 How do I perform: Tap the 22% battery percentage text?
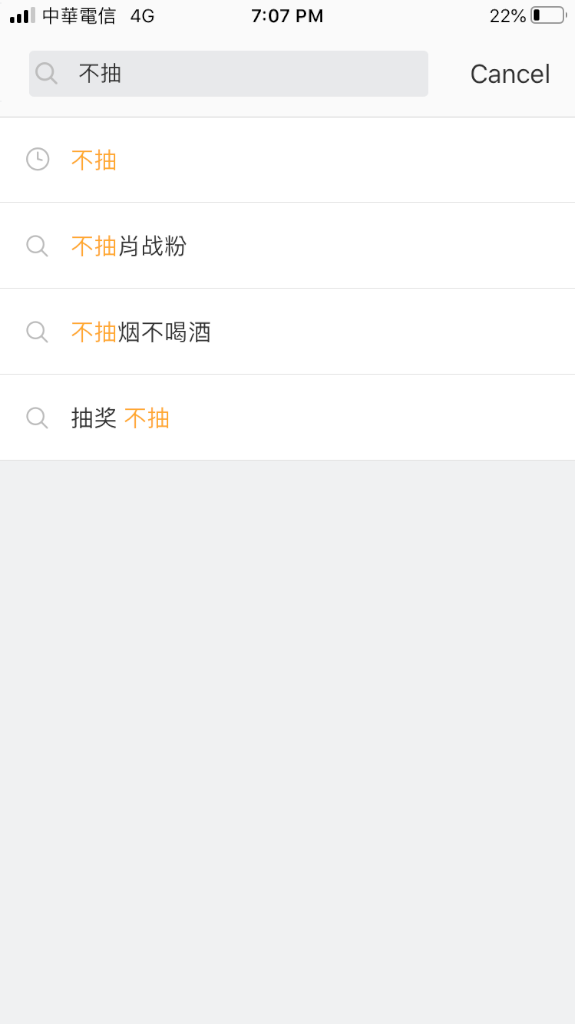[x=507, y=16]
